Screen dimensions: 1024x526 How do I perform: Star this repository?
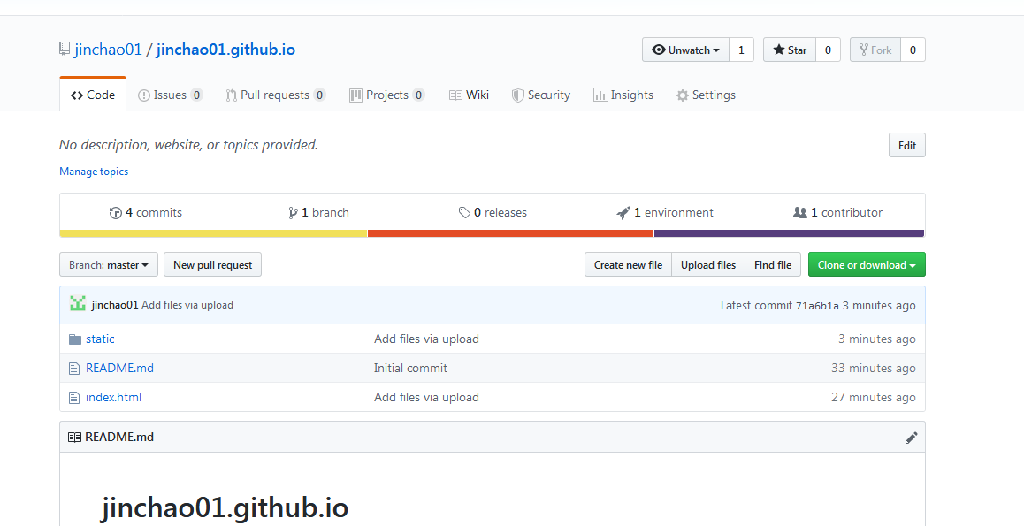(x=790, y=50)
